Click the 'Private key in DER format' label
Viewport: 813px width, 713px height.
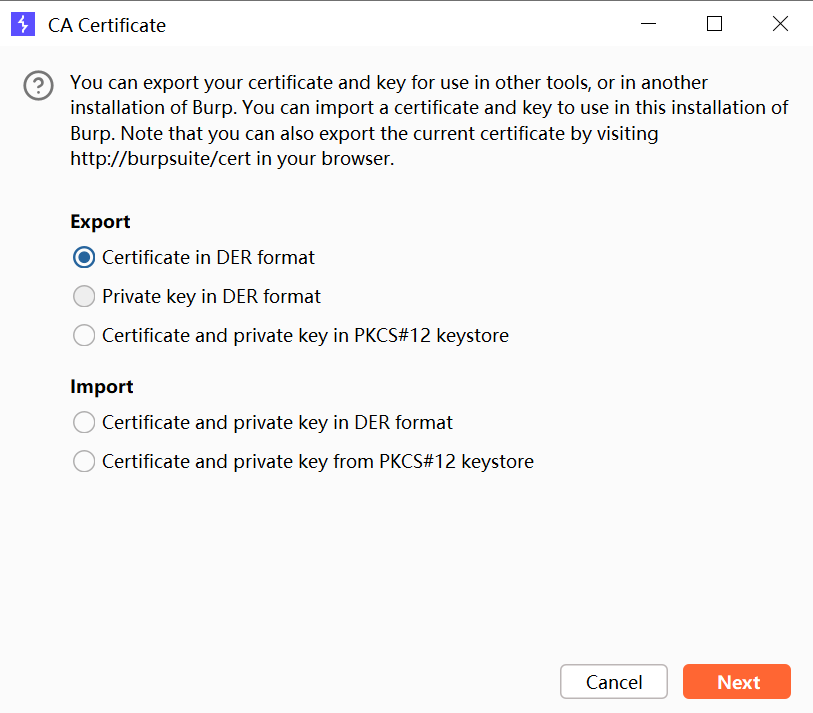point(211,297)
